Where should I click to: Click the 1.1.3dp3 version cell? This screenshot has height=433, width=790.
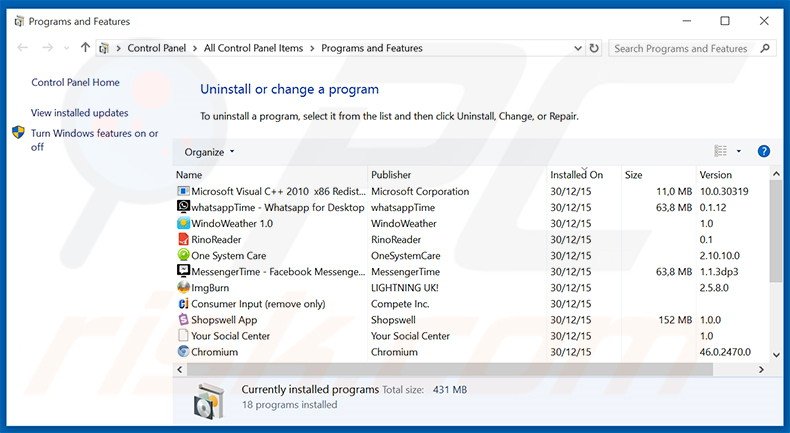719,272
